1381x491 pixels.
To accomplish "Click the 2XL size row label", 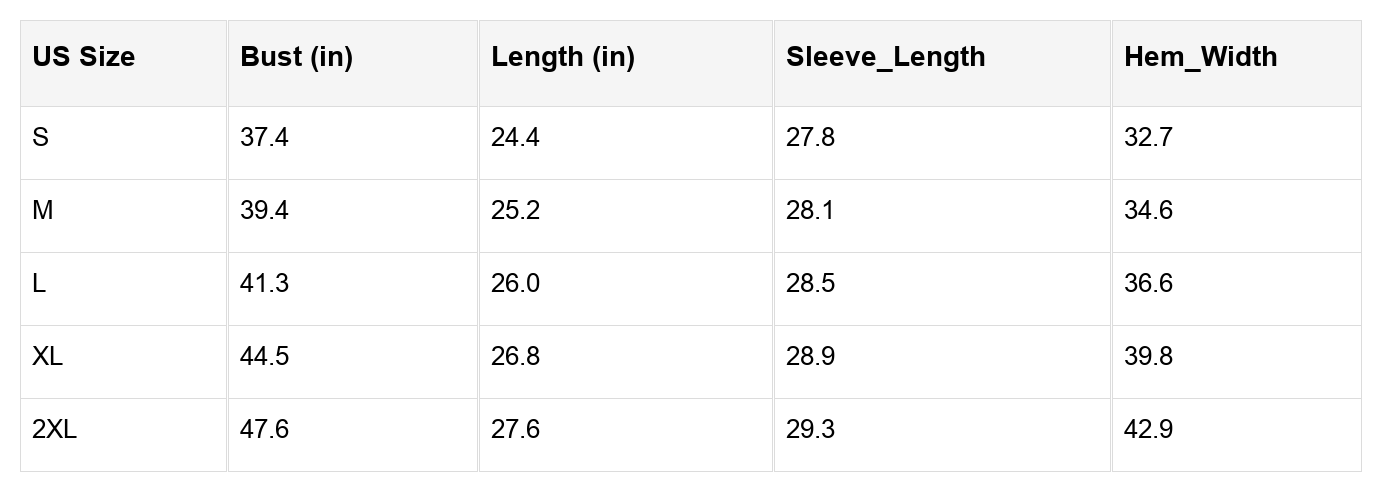I will pos(54,429).
